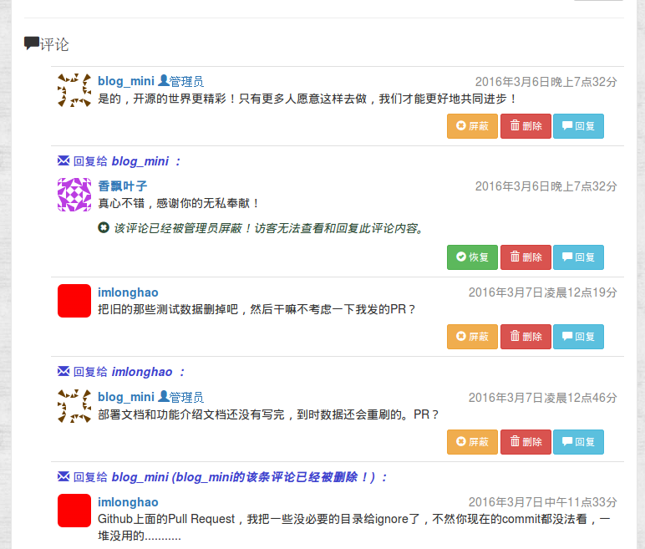The height and width of the screenshot is (549, 645).
Task: Click text about Github上面的Pull Request
Action: [x=354, y=527]
